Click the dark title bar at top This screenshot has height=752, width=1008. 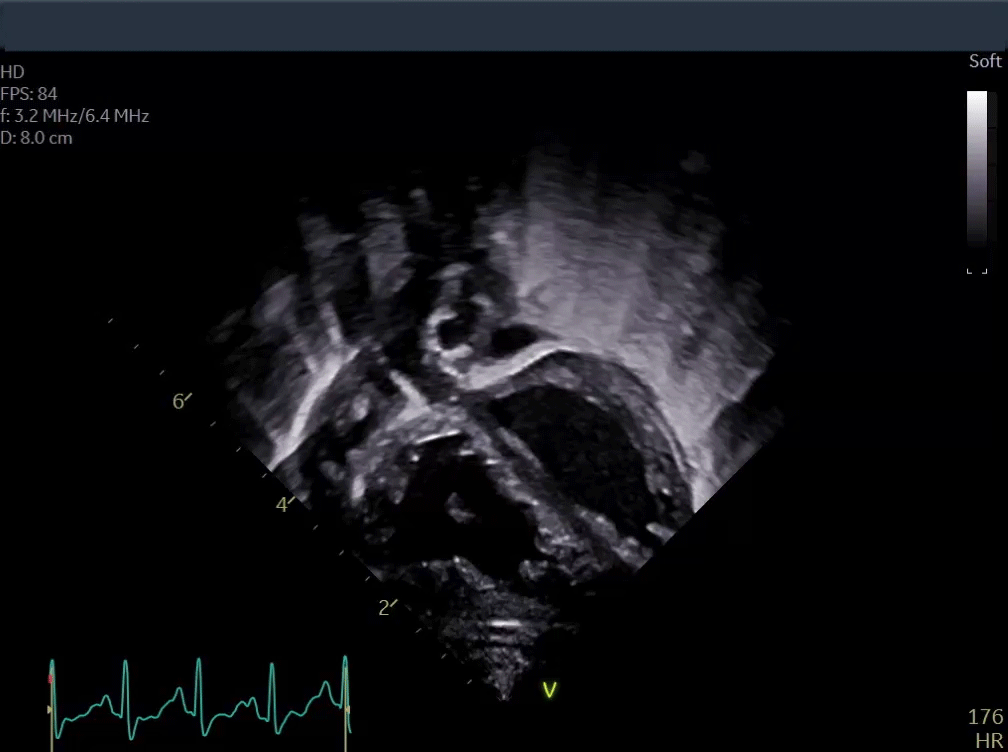coord(504,25)
